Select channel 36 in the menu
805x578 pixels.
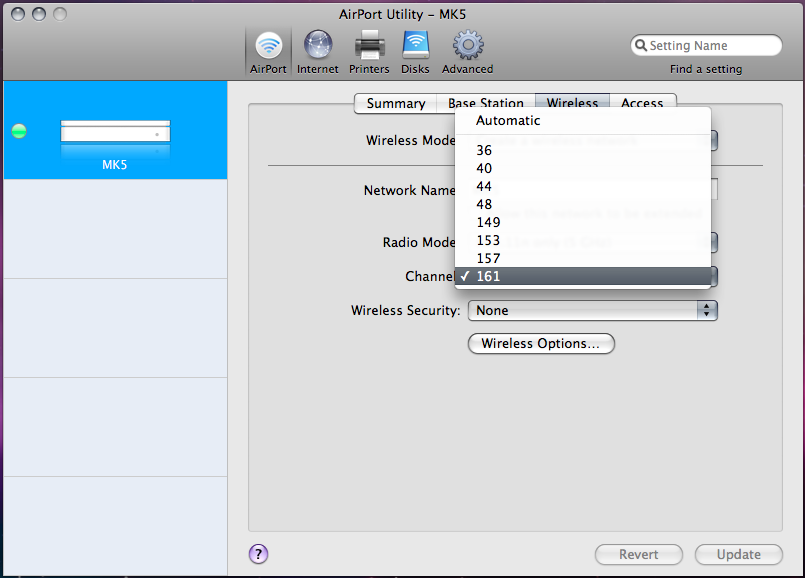(x=583, y=150)
